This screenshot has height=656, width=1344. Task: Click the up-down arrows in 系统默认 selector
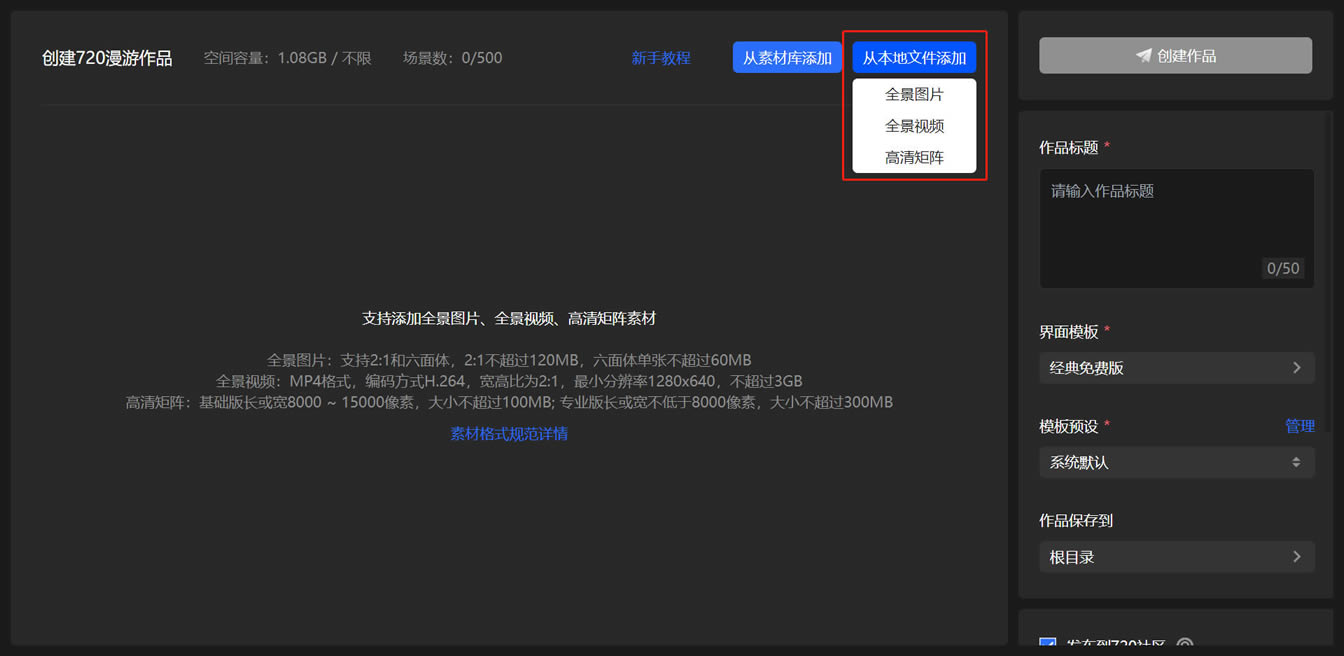pos(1296,462)
